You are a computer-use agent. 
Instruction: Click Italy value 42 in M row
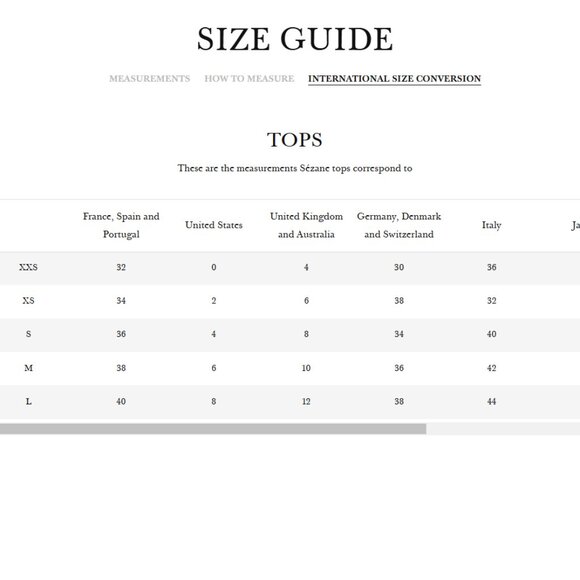coord(492,368)
